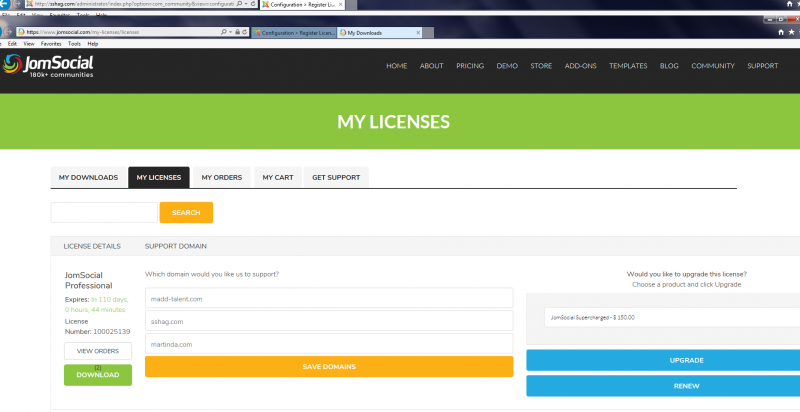Viewport: 800px width, 412px height.
Task: Open the DEMO navigation link
Action: click(x=507, y=66)
